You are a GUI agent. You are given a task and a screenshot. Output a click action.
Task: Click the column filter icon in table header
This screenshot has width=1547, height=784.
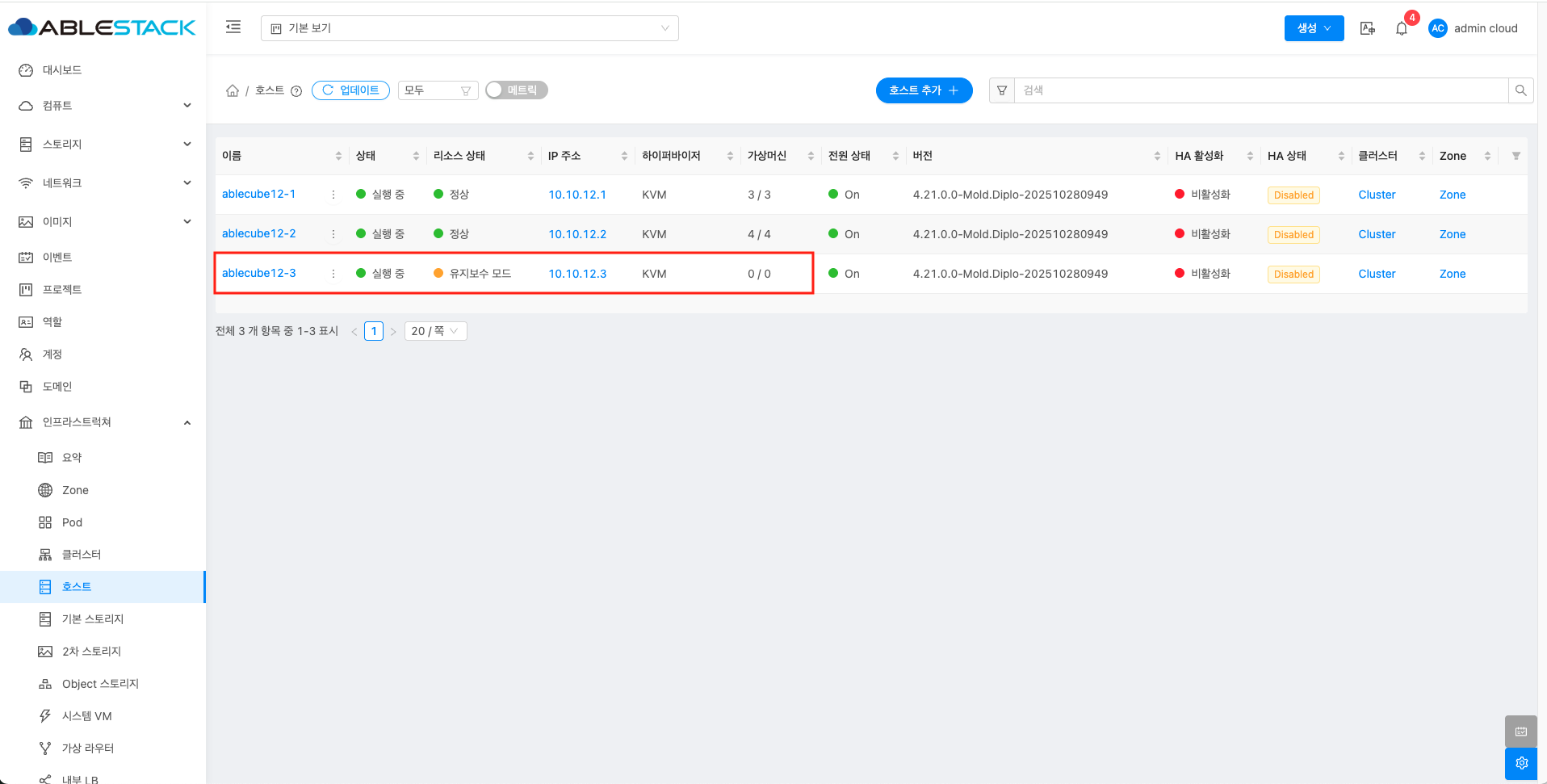point(1516,156)
